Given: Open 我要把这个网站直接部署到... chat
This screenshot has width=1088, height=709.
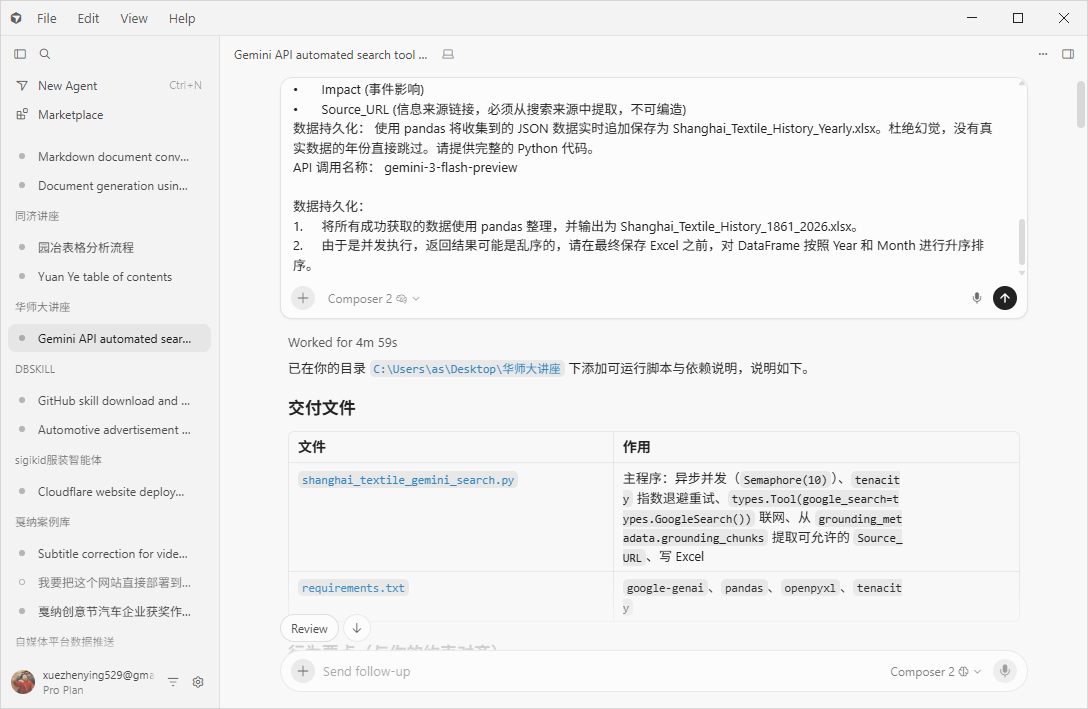Looking at the screenshot, I should (109, 583).
